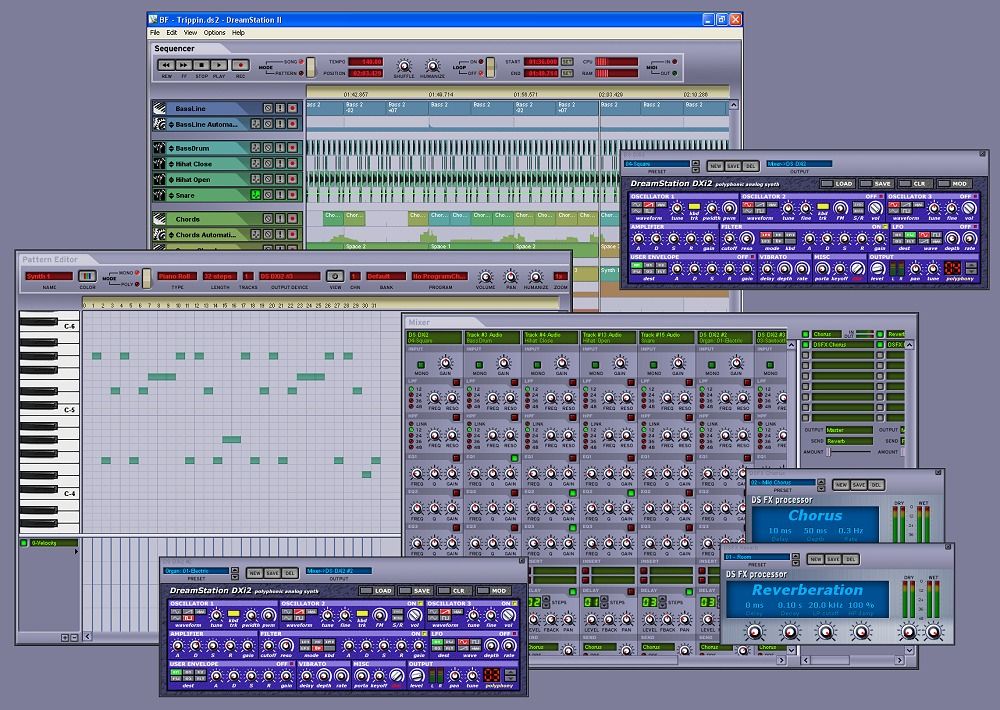The height and width of the screenshot is (710, 1000).
Task: Flip the Song/Pattern MODE switch
Action: [x=311, y=67]
